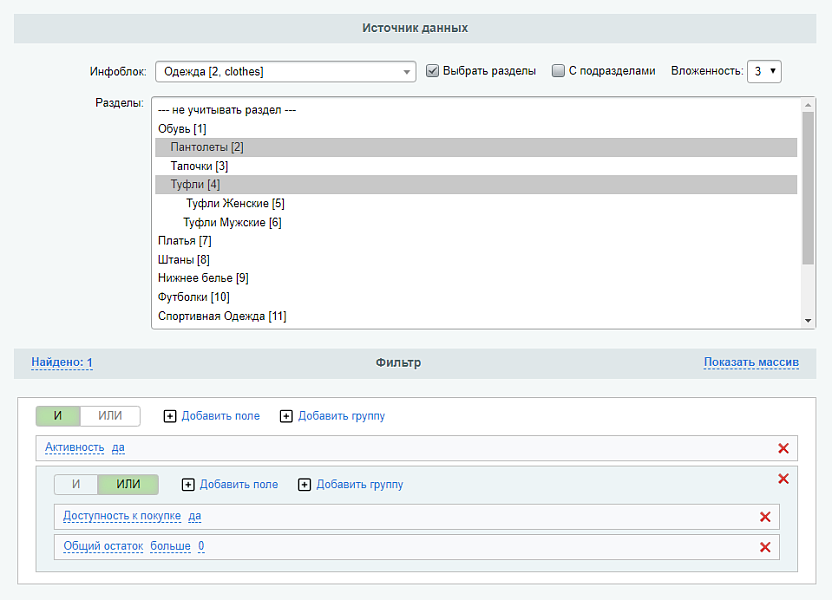The width and height of the screenshot is (832, 600).
Task: Switch nested group logic to И
Action: [76, 485]
